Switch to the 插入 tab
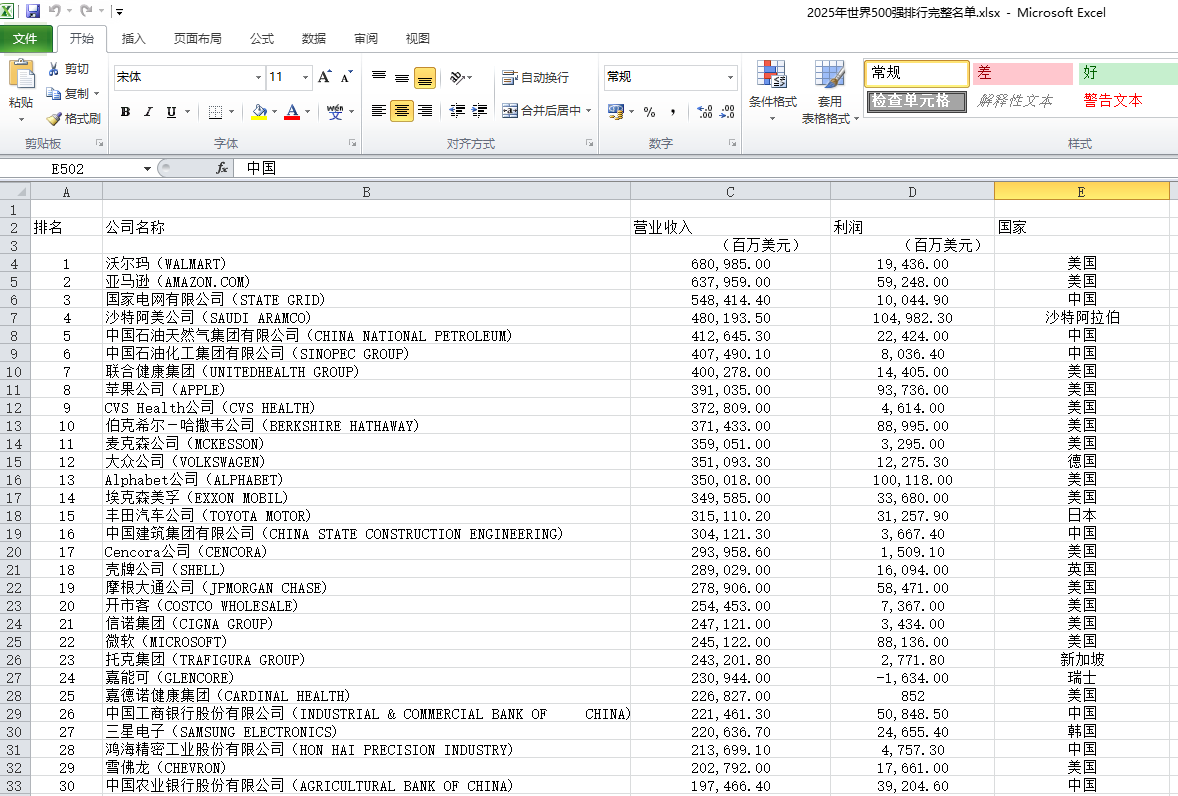Screen dimensions: 1178x796 coord(133,38)
